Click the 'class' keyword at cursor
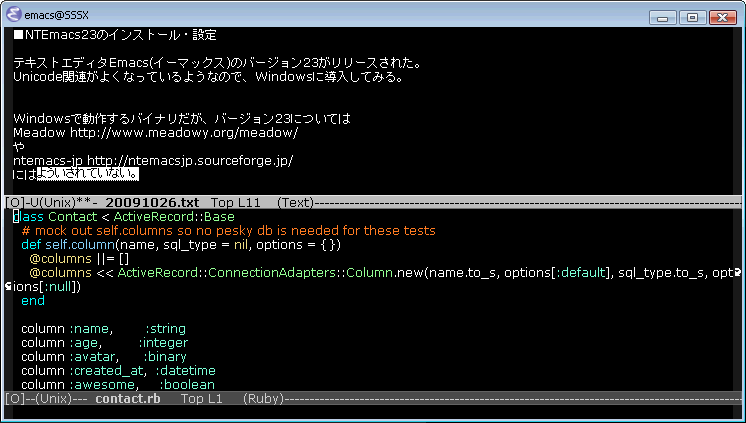Image resolution: width=746 pixels, height=423 pixels. tap(29, 217)
